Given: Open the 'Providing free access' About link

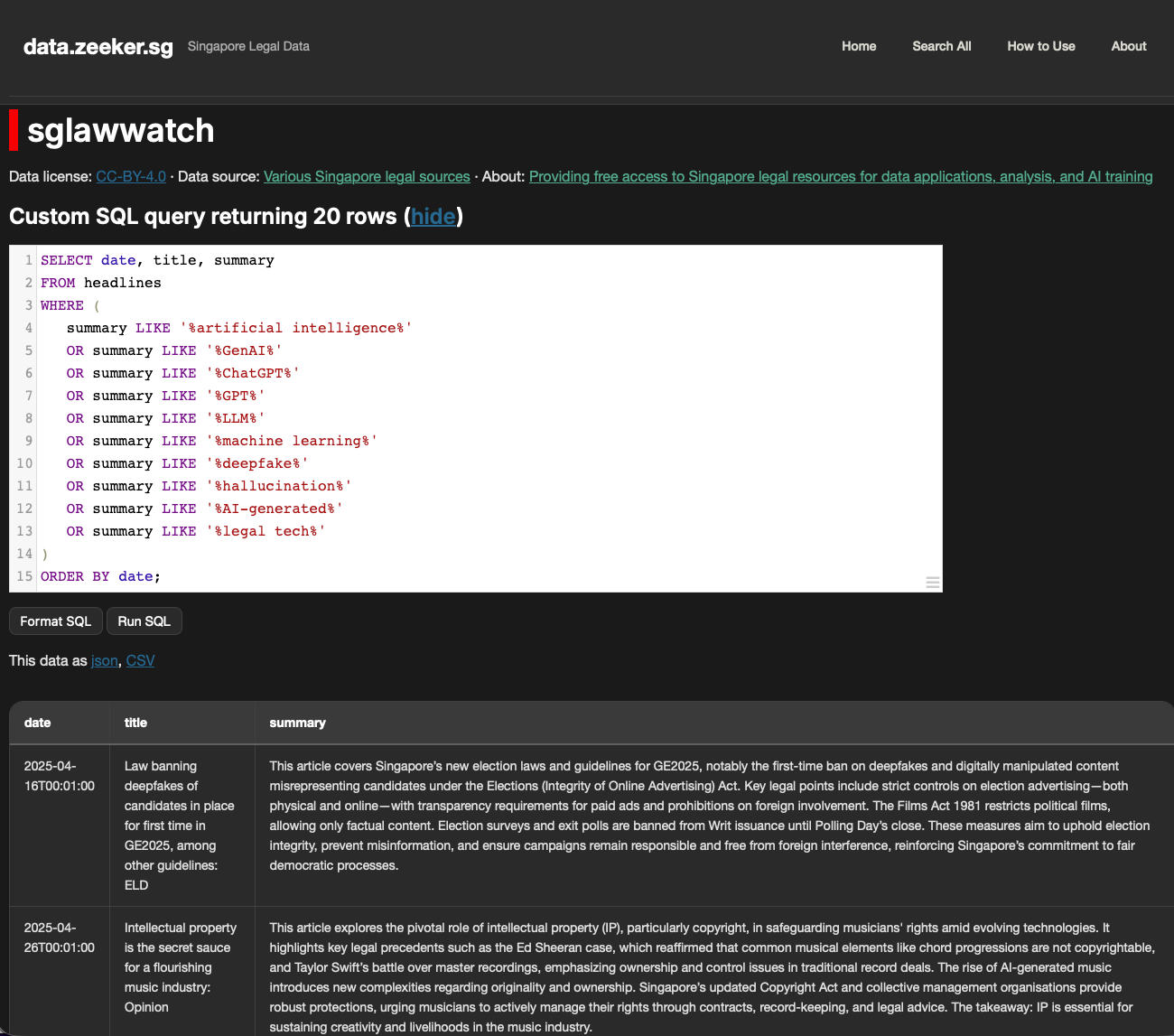Looking at the screenshot, I should (x=840, y=176).
